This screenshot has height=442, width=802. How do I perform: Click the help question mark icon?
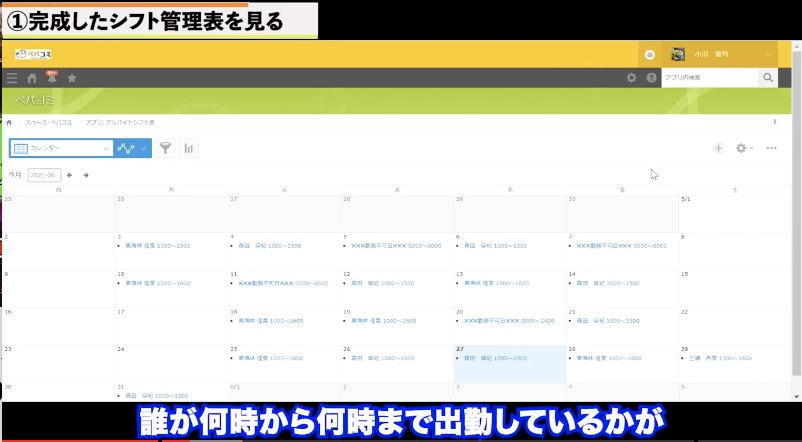(651, 78)
